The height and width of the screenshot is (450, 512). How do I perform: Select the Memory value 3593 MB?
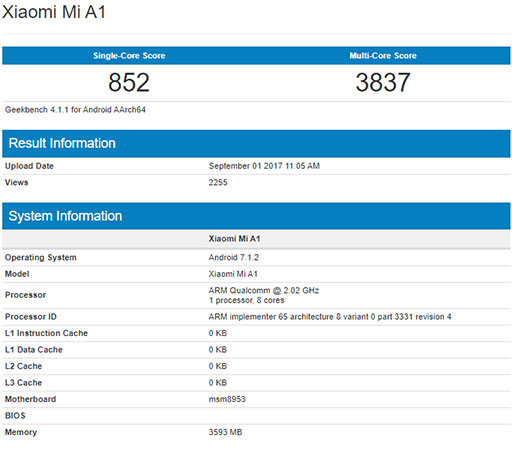click(225, 432)
